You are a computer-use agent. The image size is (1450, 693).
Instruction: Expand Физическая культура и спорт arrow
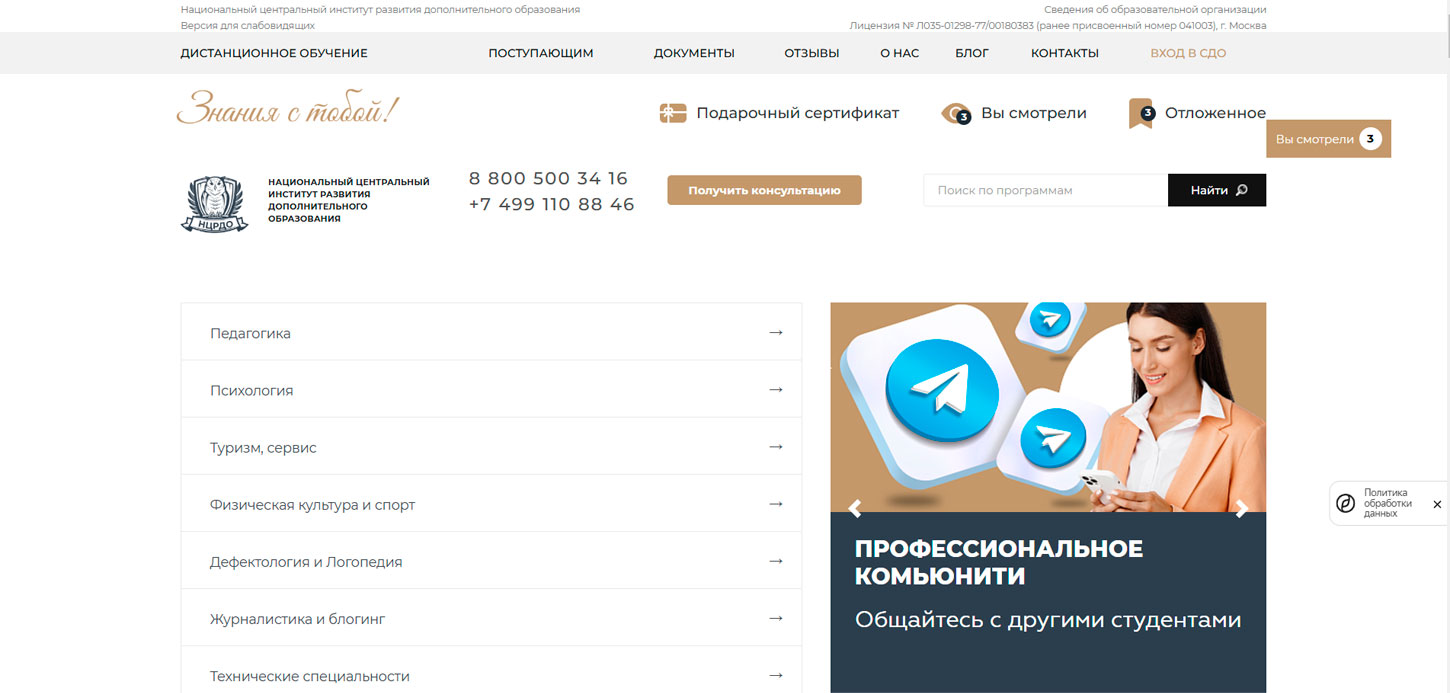776,504
